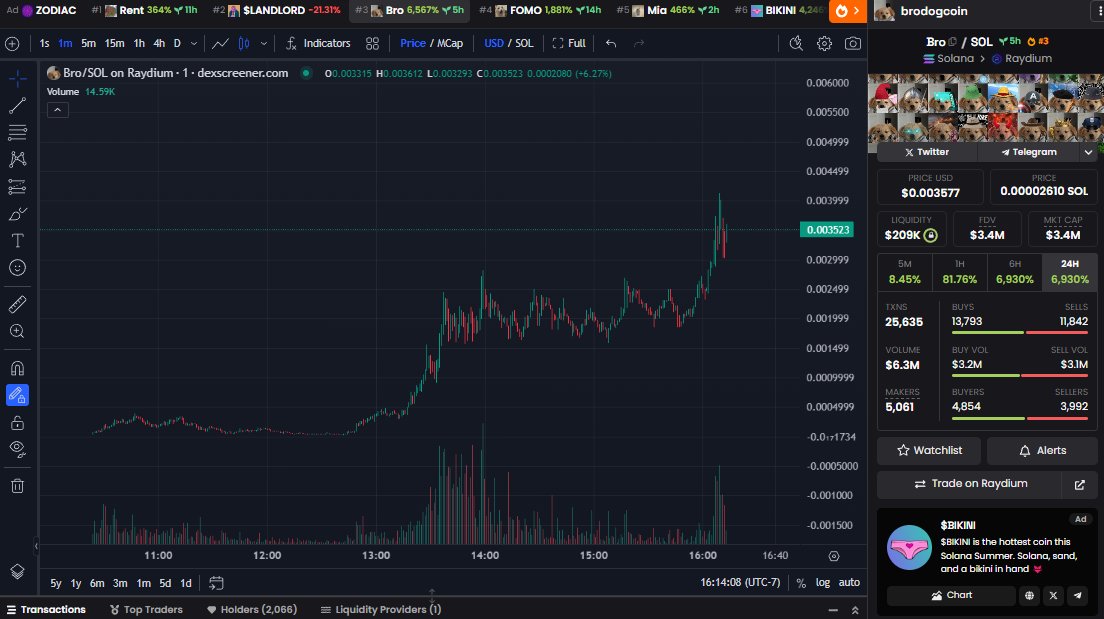Select the trend line drawing tool
The height and width of the screenshot is (619, 1104).
18,106
